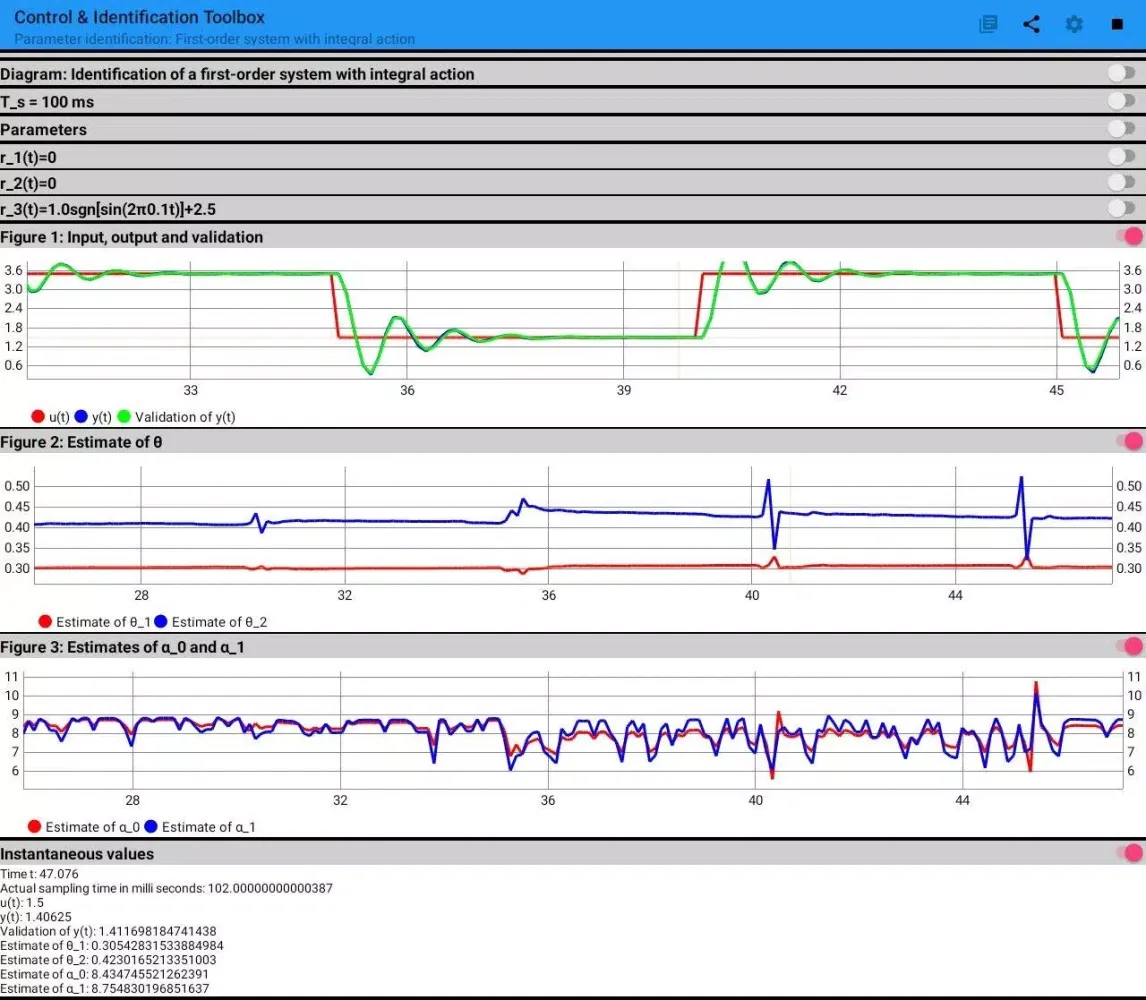1146x1000 pixels.
Task: Turn off the Instantaneous values switch
Action: click(x=1128, y=853)
